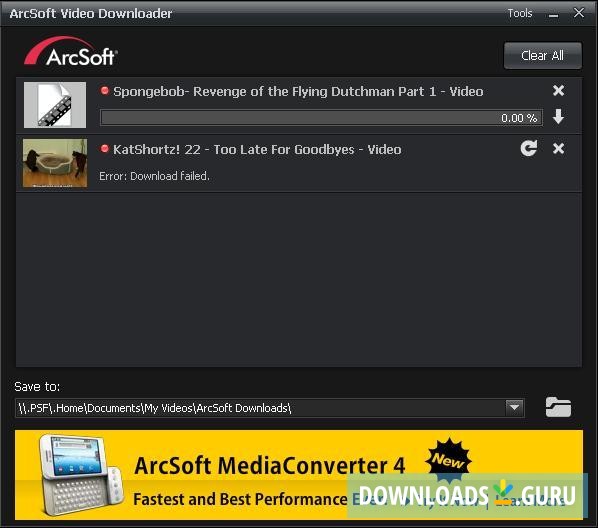Start downloading the Spongebob video with arrow icon
The width and height of the screenshot is (598, 528).
[x=558, y=117]
